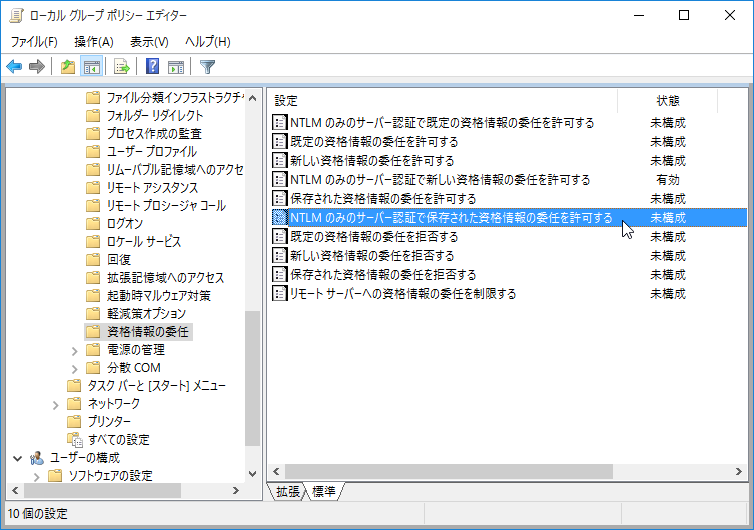Viewport: 754px width, 530px height.
Task: Select the 資格情報の委任 folder
Action: click(x=138, y=332)
